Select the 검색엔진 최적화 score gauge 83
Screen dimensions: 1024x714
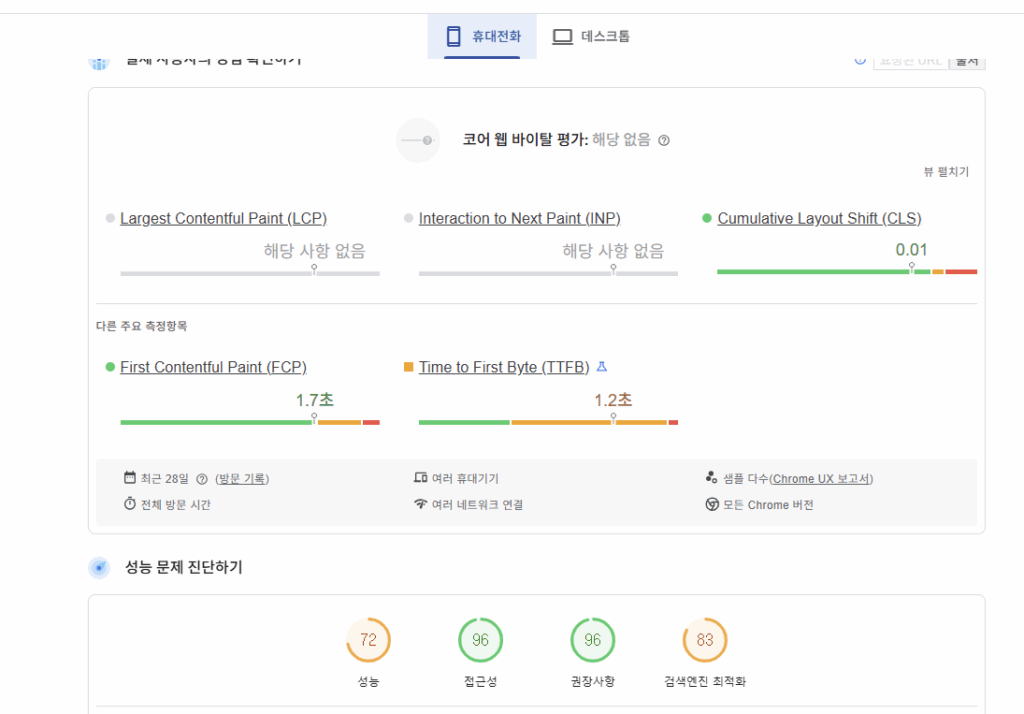point(705,640)
